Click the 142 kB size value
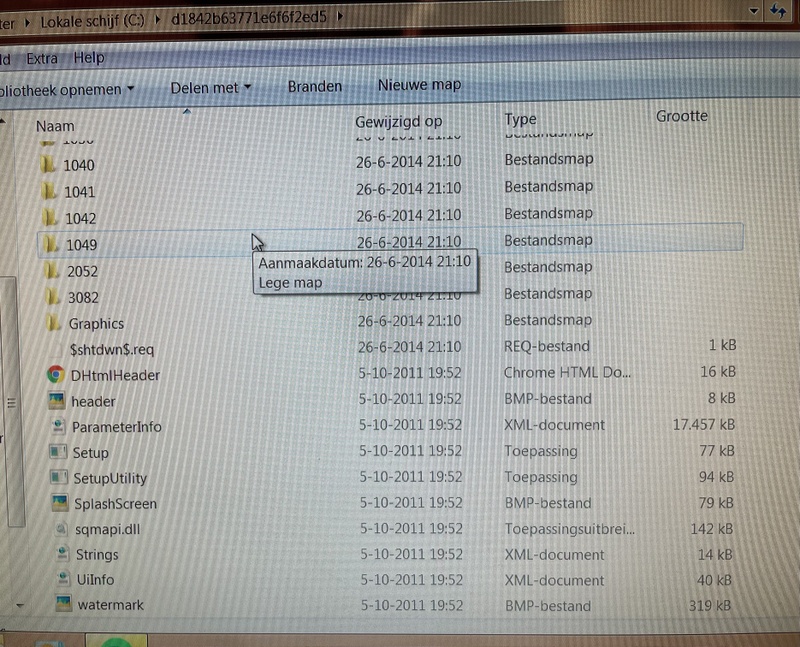Image resolution: width=800 pixels, height=647 pixels. click(712, 529)
